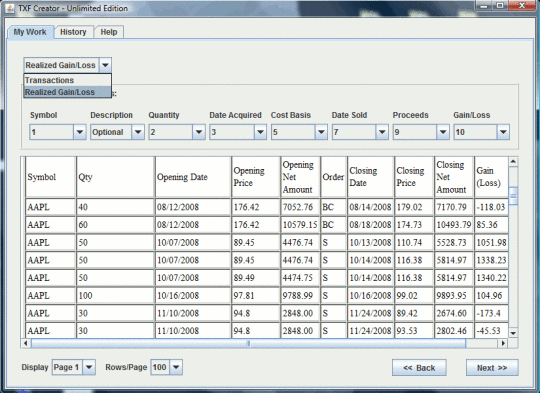Open the Date Sold column dropdown
Viewport: 540px width, 393px height.
tap(382, 132)
